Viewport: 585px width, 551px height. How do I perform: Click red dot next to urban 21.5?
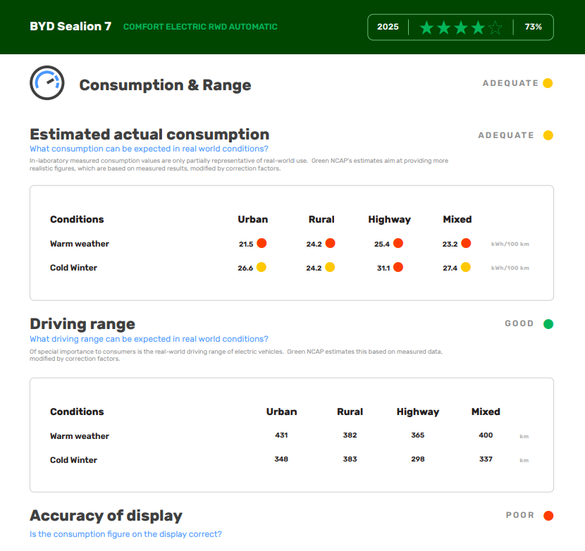click(x=262, y=243)
